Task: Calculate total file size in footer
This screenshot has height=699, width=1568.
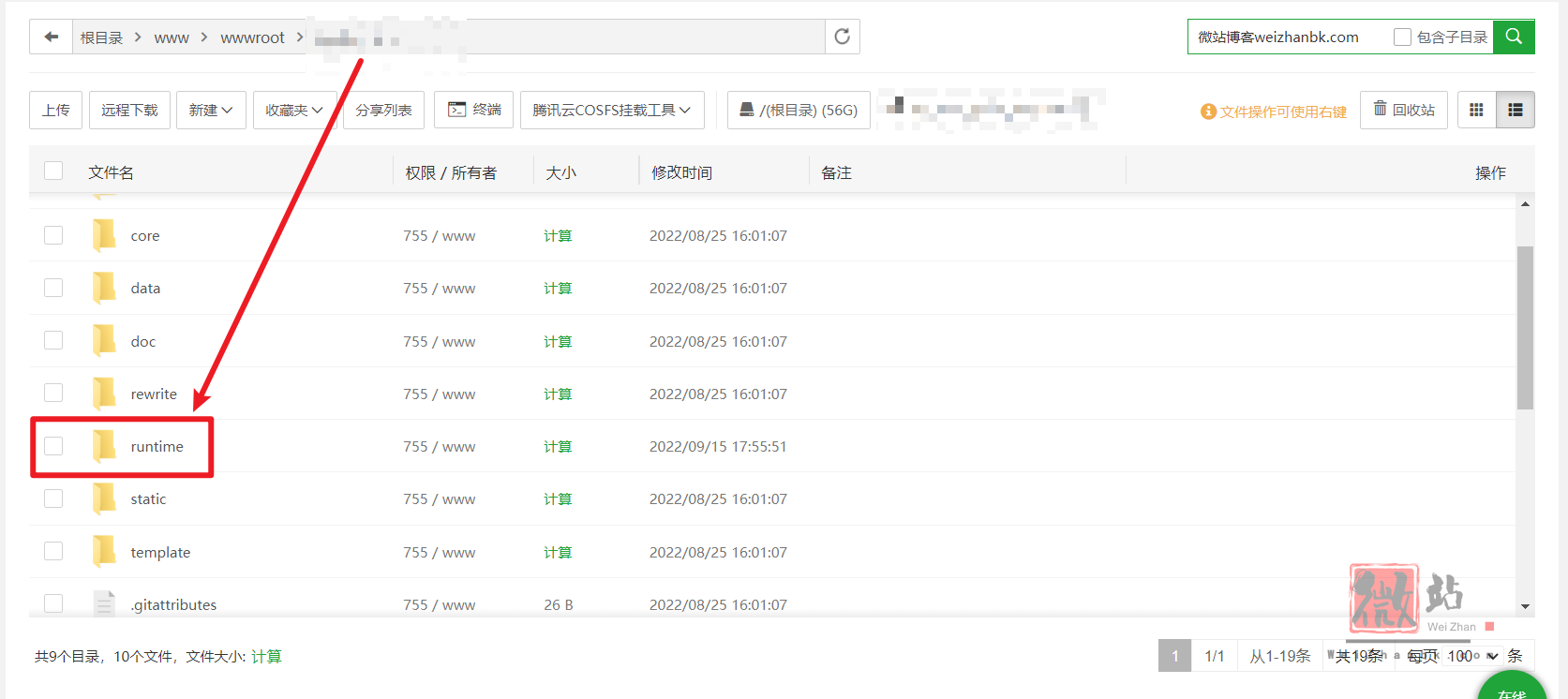Action: (x=266, y=656)
